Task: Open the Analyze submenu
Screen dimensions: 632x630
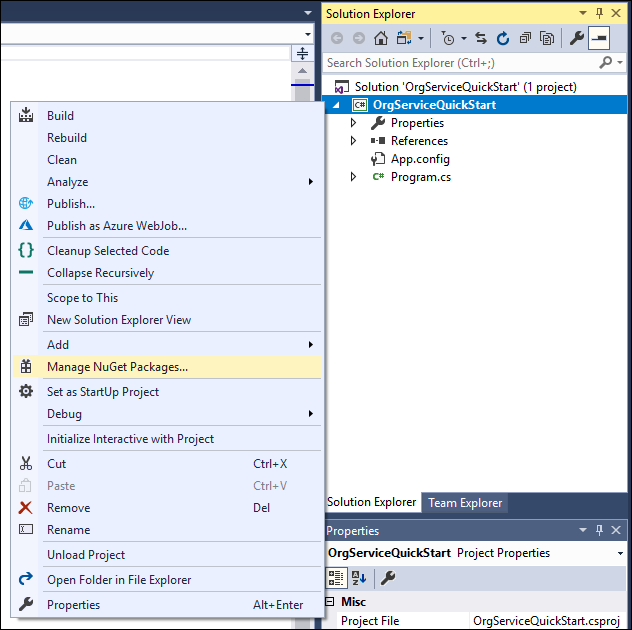Action: coord(166,181)
